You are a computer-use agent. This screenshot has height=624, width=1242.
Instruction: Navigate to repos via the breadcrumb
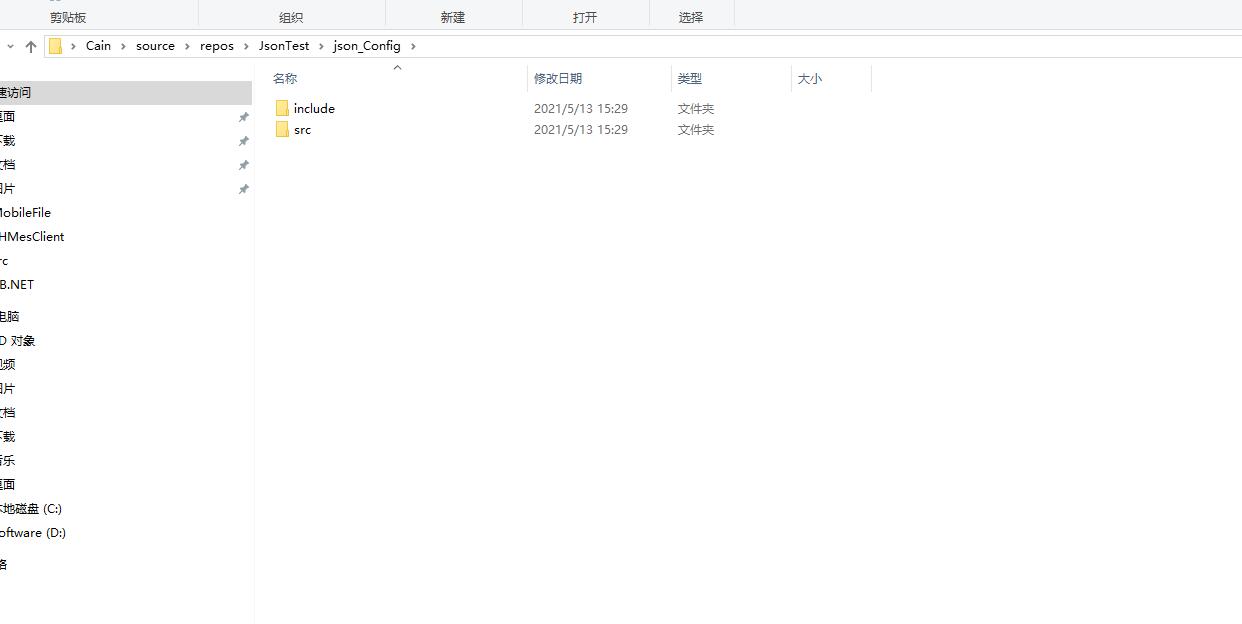217,45
